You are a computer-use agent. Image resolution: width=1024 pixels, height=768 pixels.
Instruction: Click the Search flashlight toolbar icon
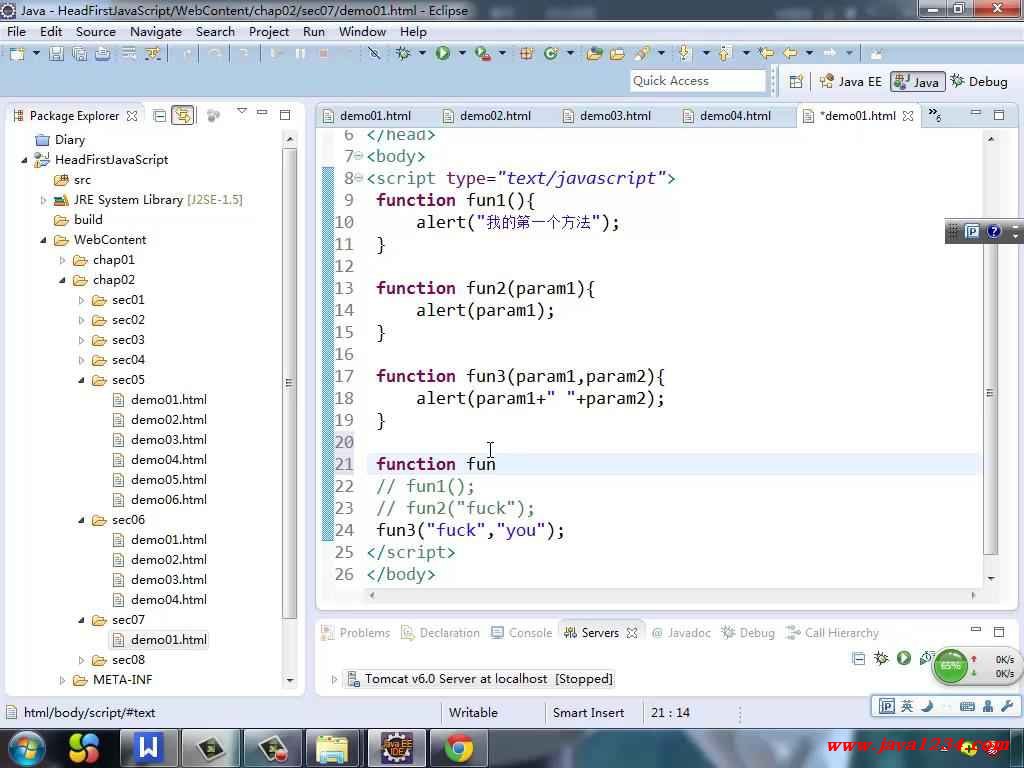click(642, 54)
